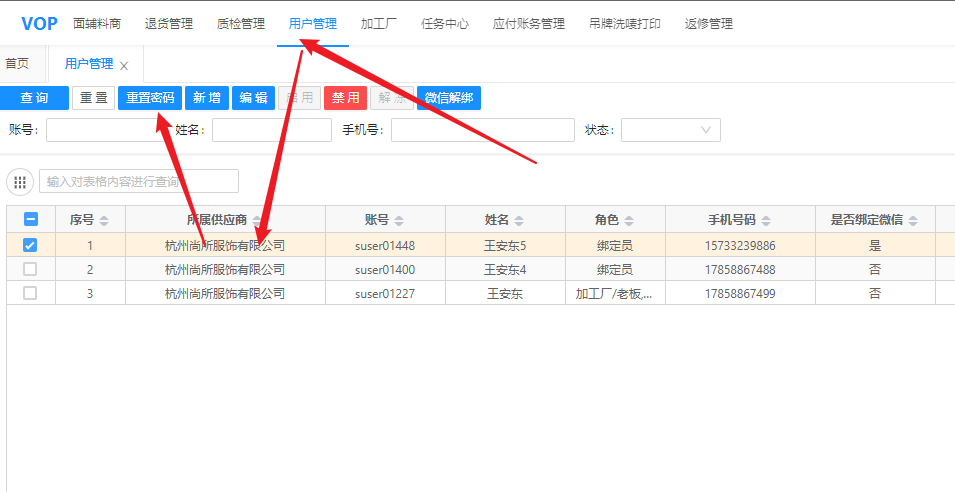Click the red 禁用 button
This screenshot has height=492, width=955.
(x=345, y=98)
